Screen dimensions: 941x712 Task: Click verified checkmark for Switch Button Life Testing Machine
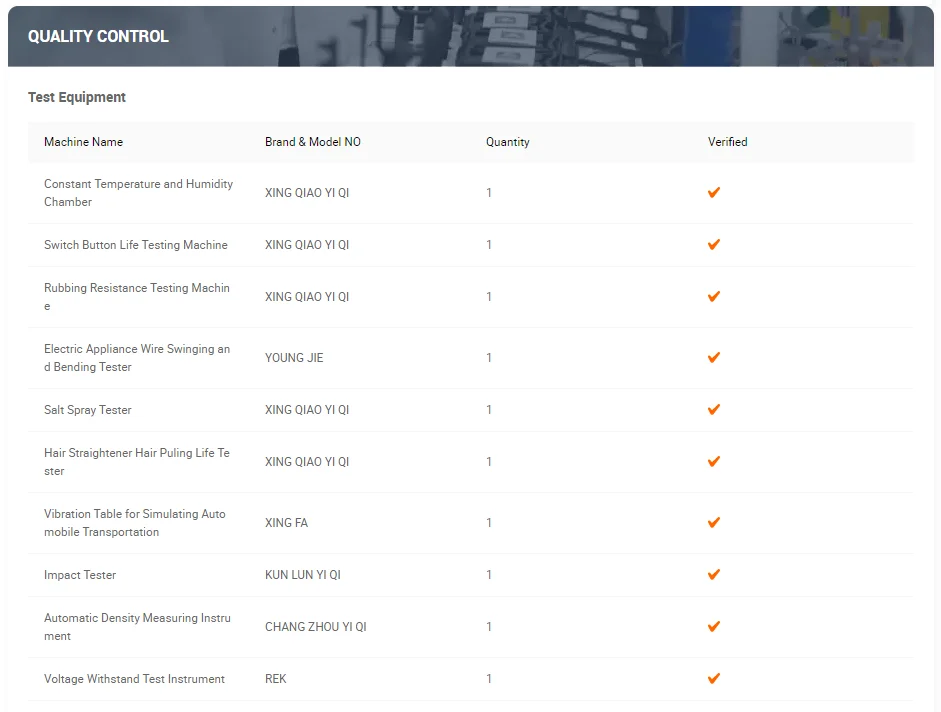coord(714,244)
